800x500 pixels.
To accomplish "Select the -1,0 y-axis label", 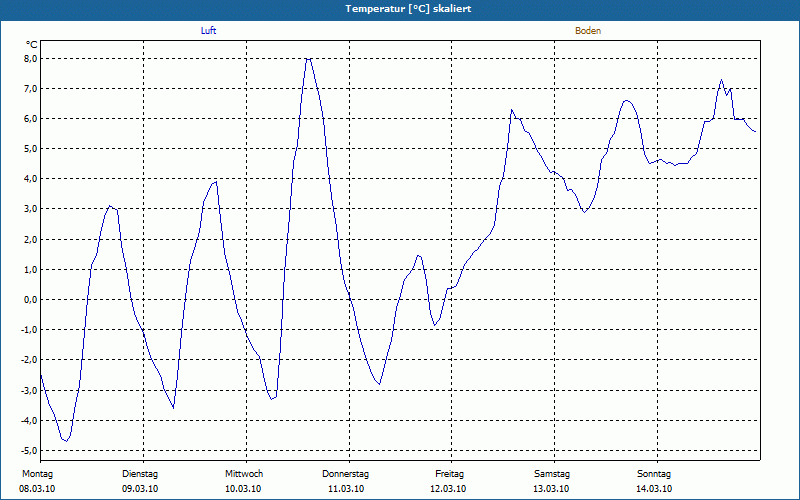I will click(29, 330).
